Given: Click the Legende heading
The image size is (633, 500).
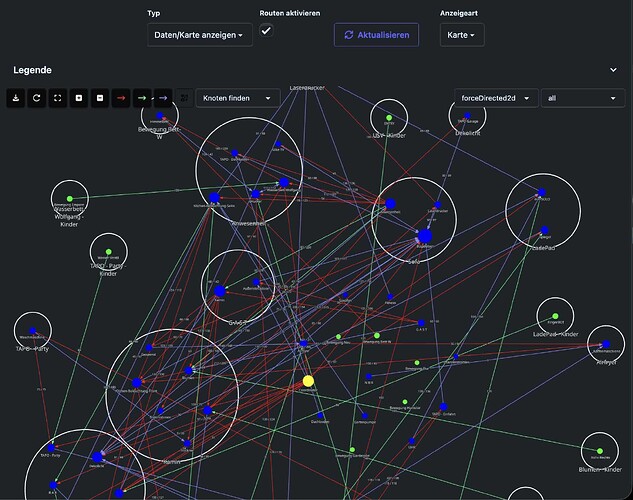Looking at the screenshot, I should pyautogui.click(x=32, y=70).
